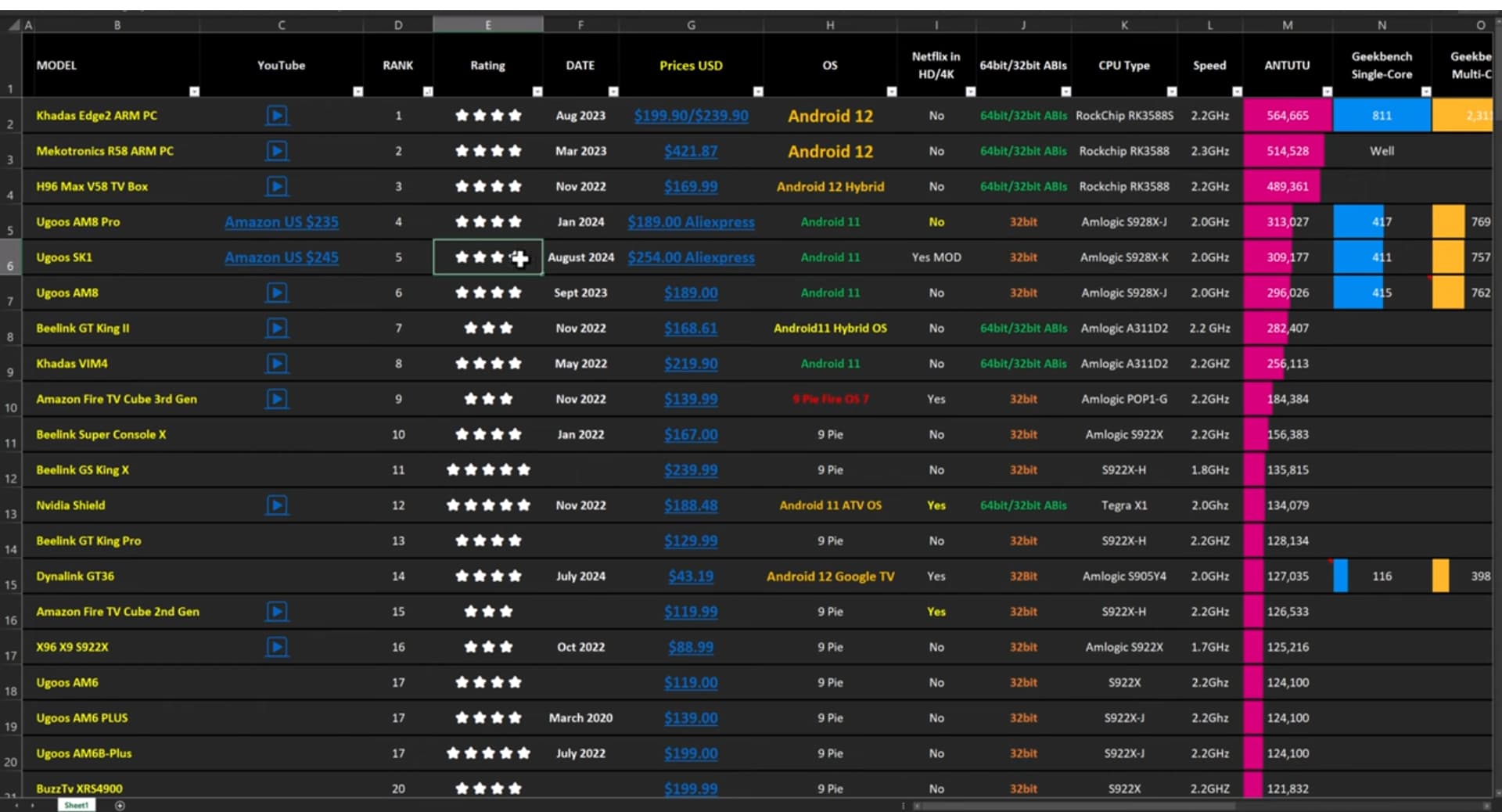
Task: Open the Ugoos AM8 YouTube video icon
Action: [x=276, y=293]
